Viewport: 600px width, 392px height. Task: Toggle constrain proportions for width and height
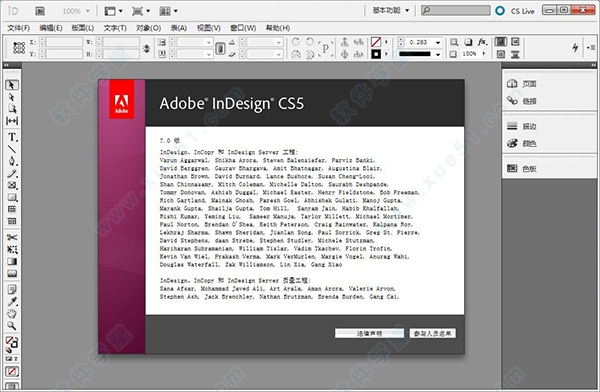point(147,48)
